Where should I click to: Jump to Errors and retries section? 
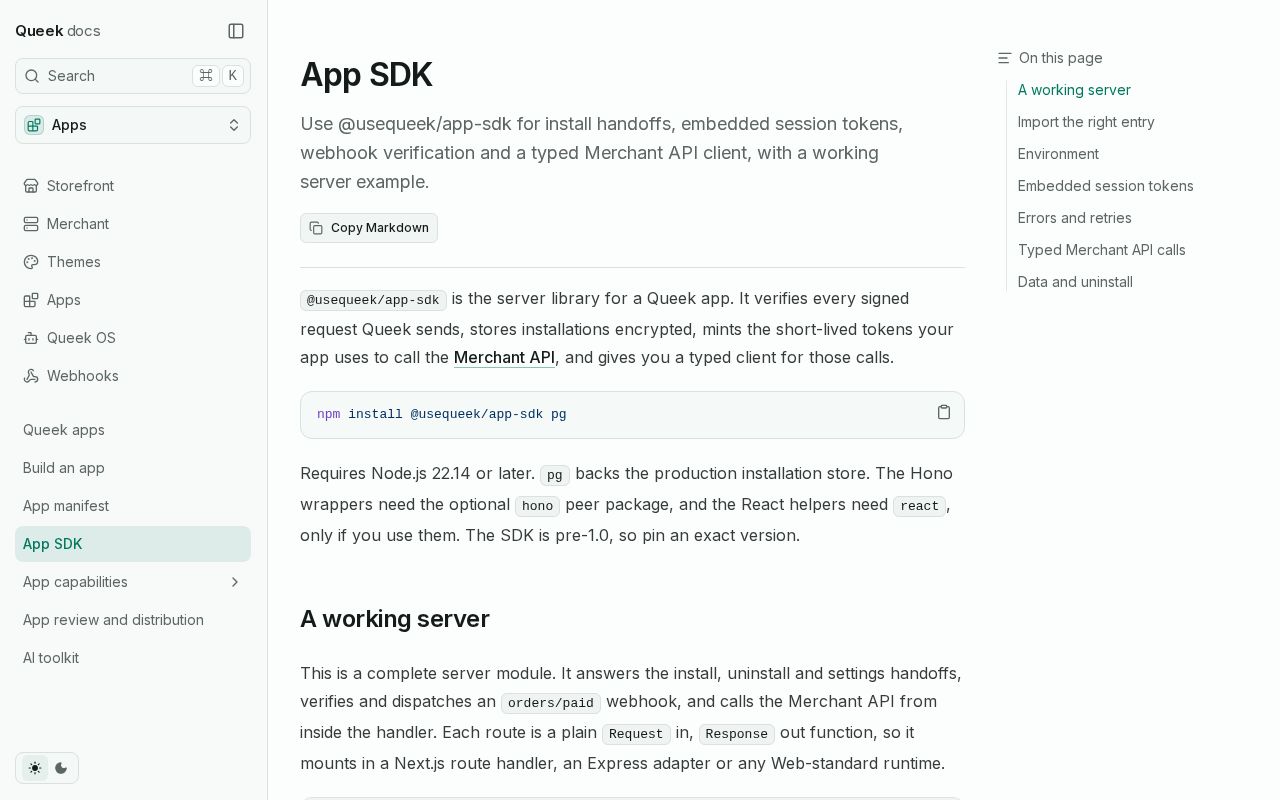pyautogui.click(x=1075, y=218)
